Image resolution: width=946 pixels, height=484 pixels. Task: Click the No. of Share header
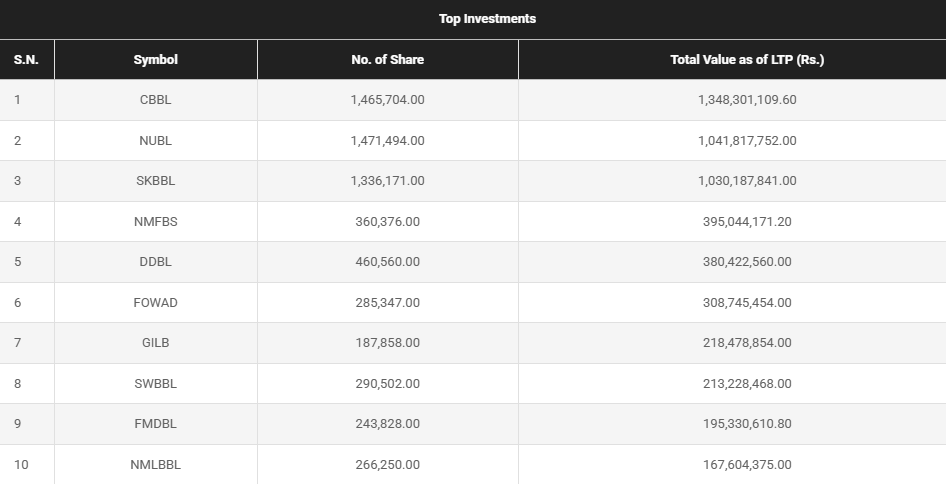point(387,60)
